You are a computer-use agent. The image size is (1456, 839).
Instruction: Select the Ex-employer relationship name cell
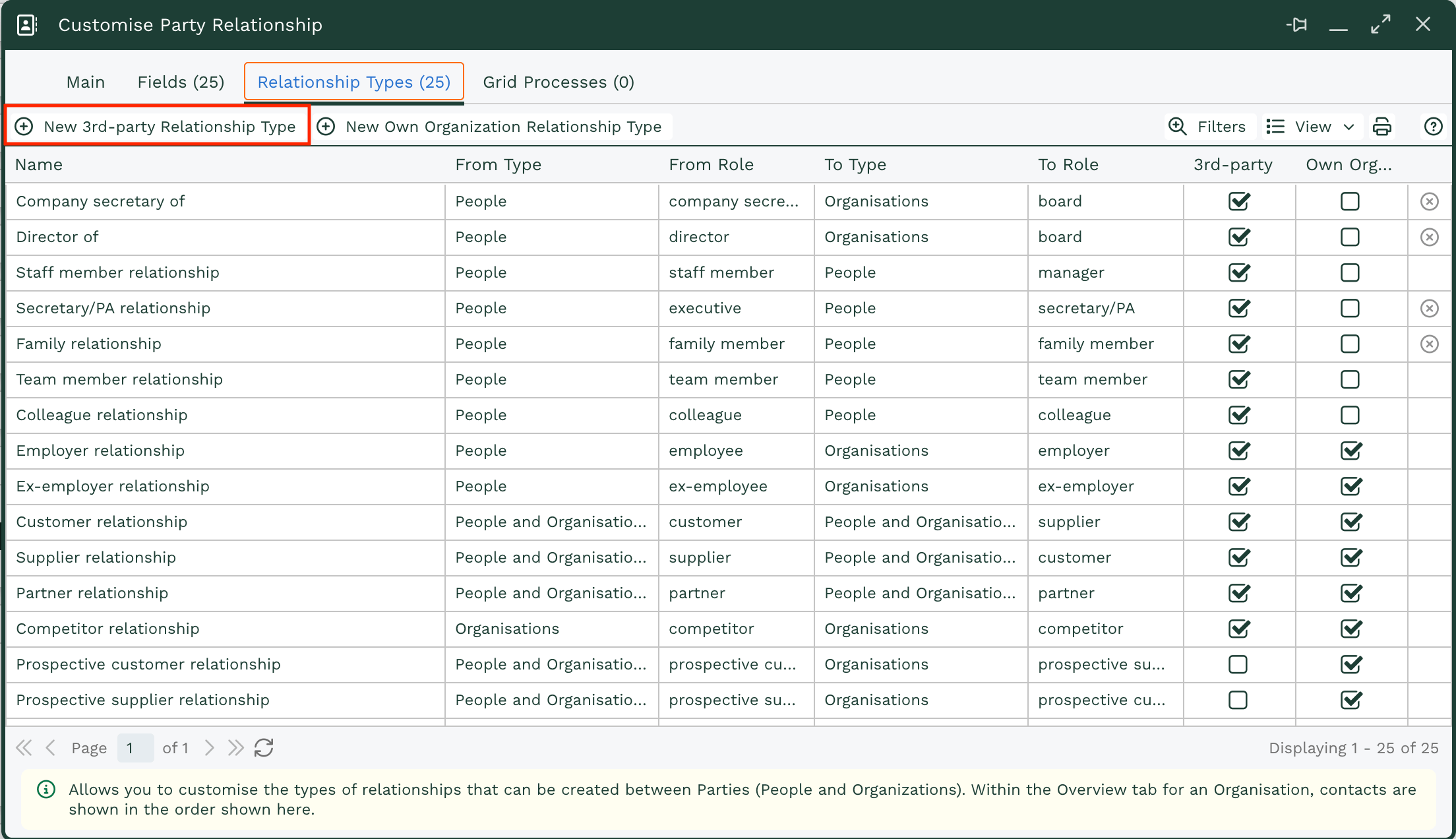pyautogui.click(x=226, y=486)
